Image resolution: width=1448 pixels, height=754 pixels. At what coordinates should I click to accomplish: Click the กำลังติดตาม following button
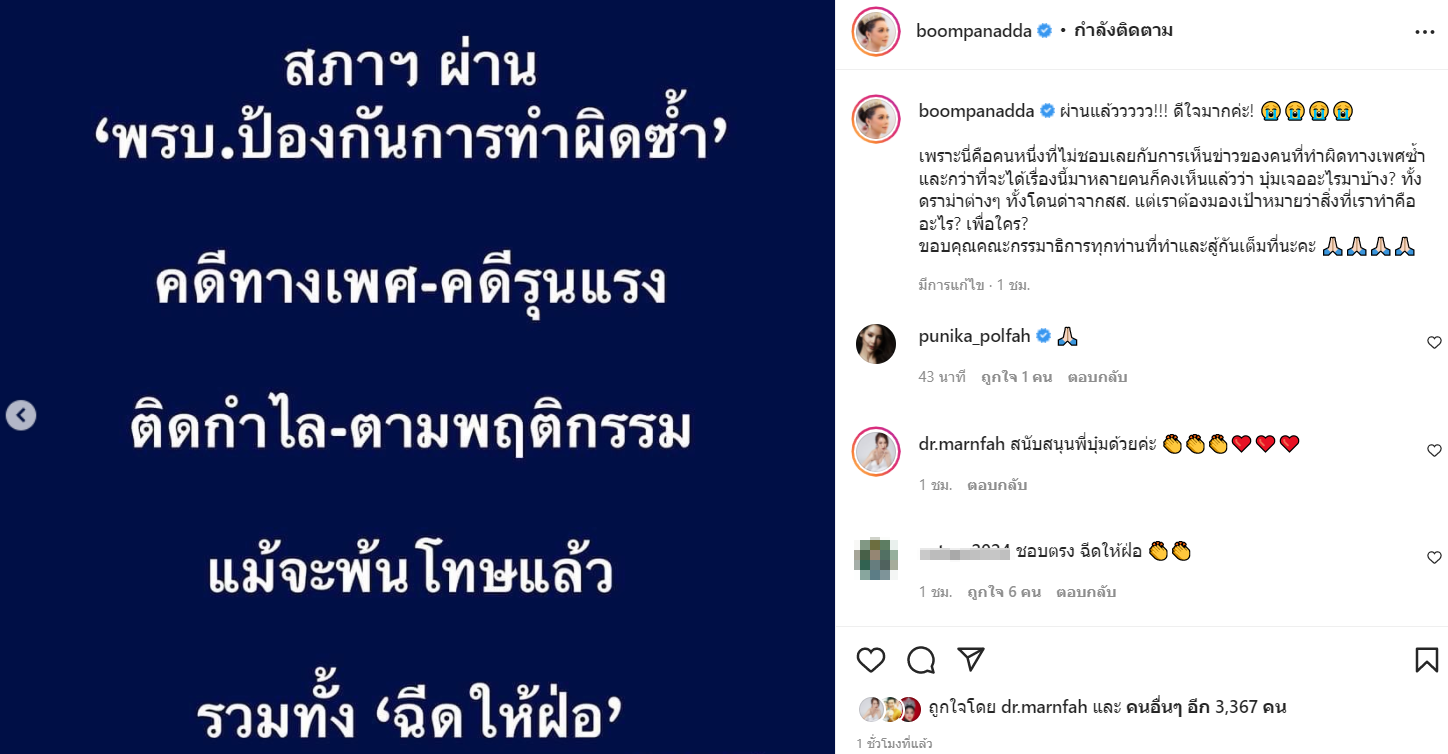1123,31
